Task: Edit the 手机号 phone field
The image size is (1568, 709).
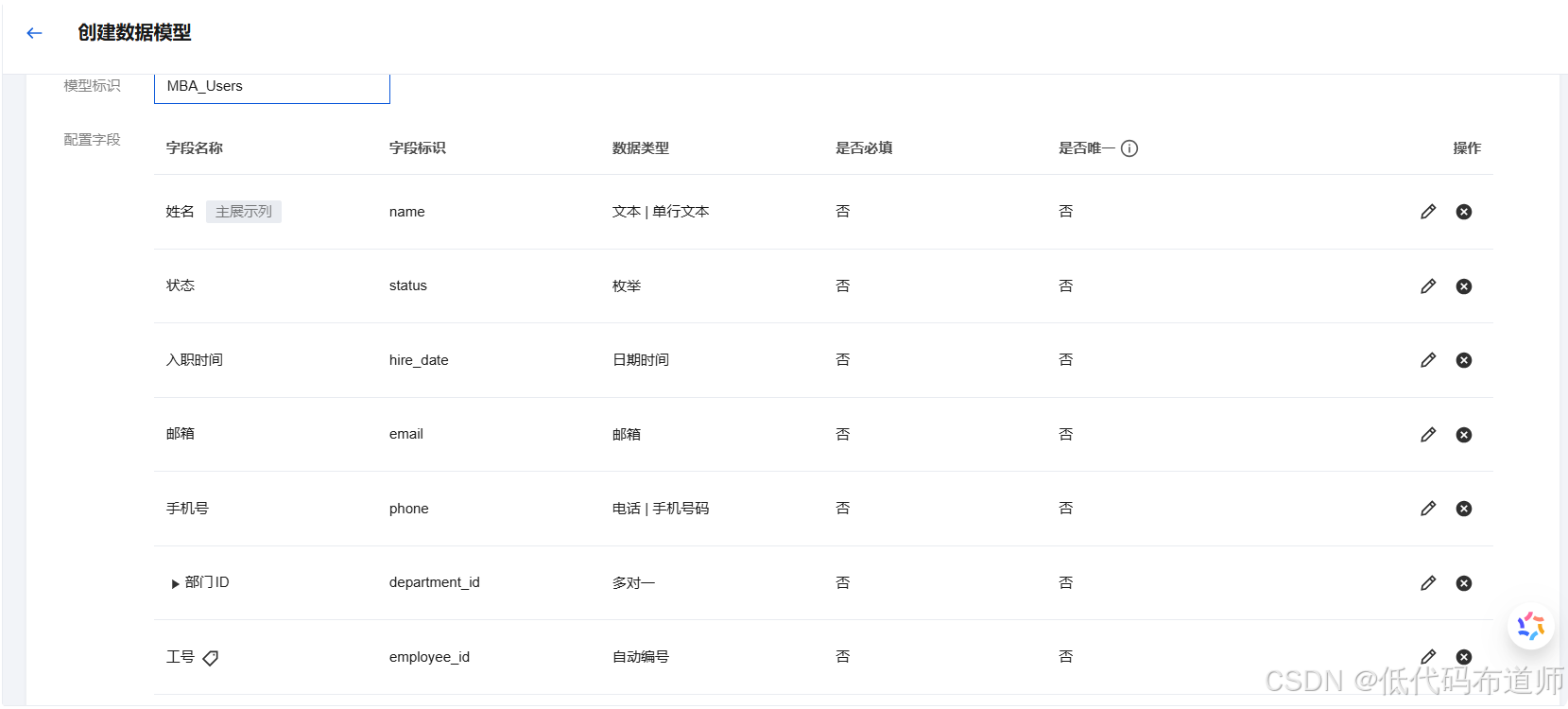Action: tap(1428, 509)
